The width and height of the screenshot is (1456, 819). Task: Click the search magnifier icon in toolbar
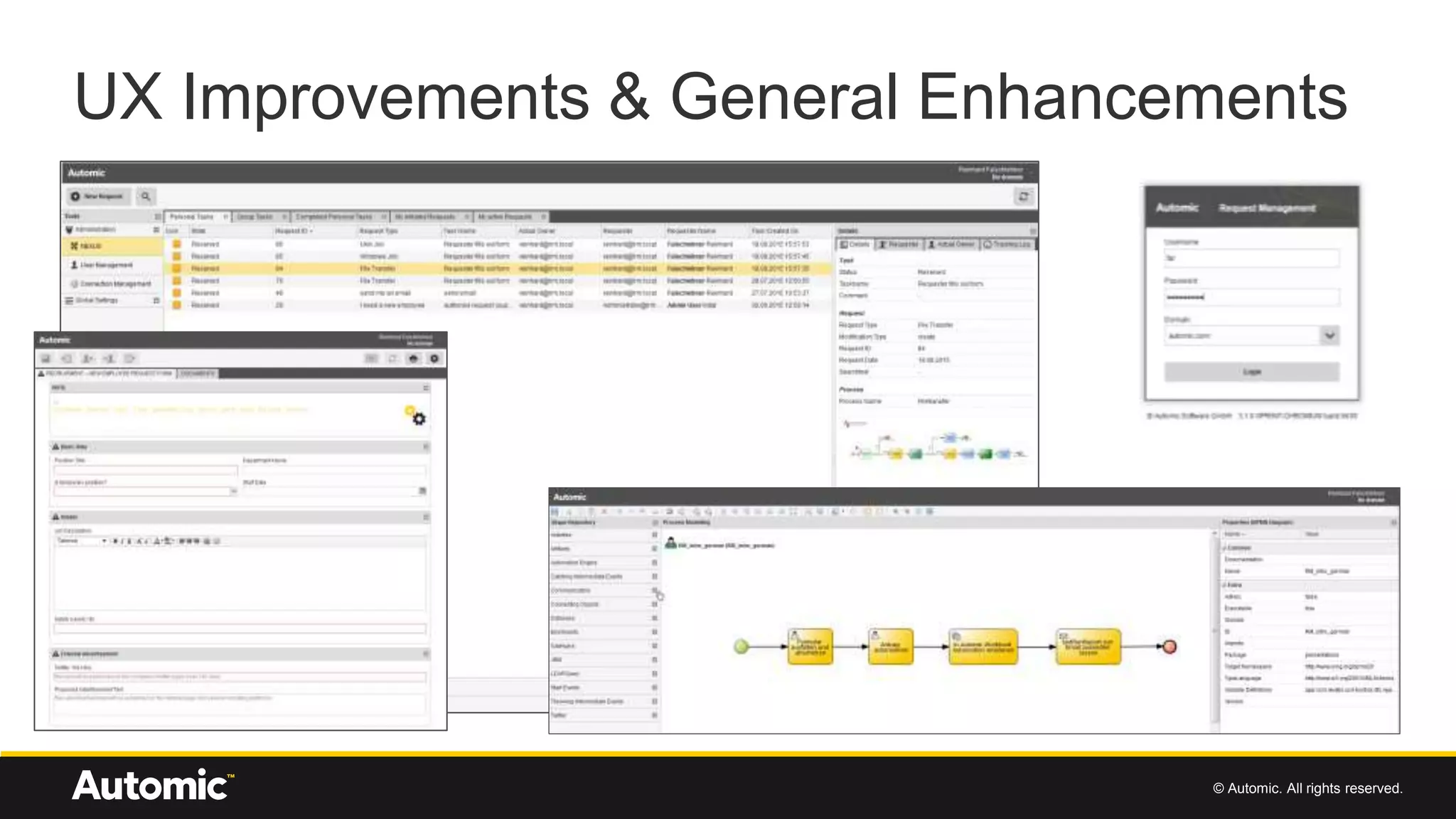click(x=146, y=196)
